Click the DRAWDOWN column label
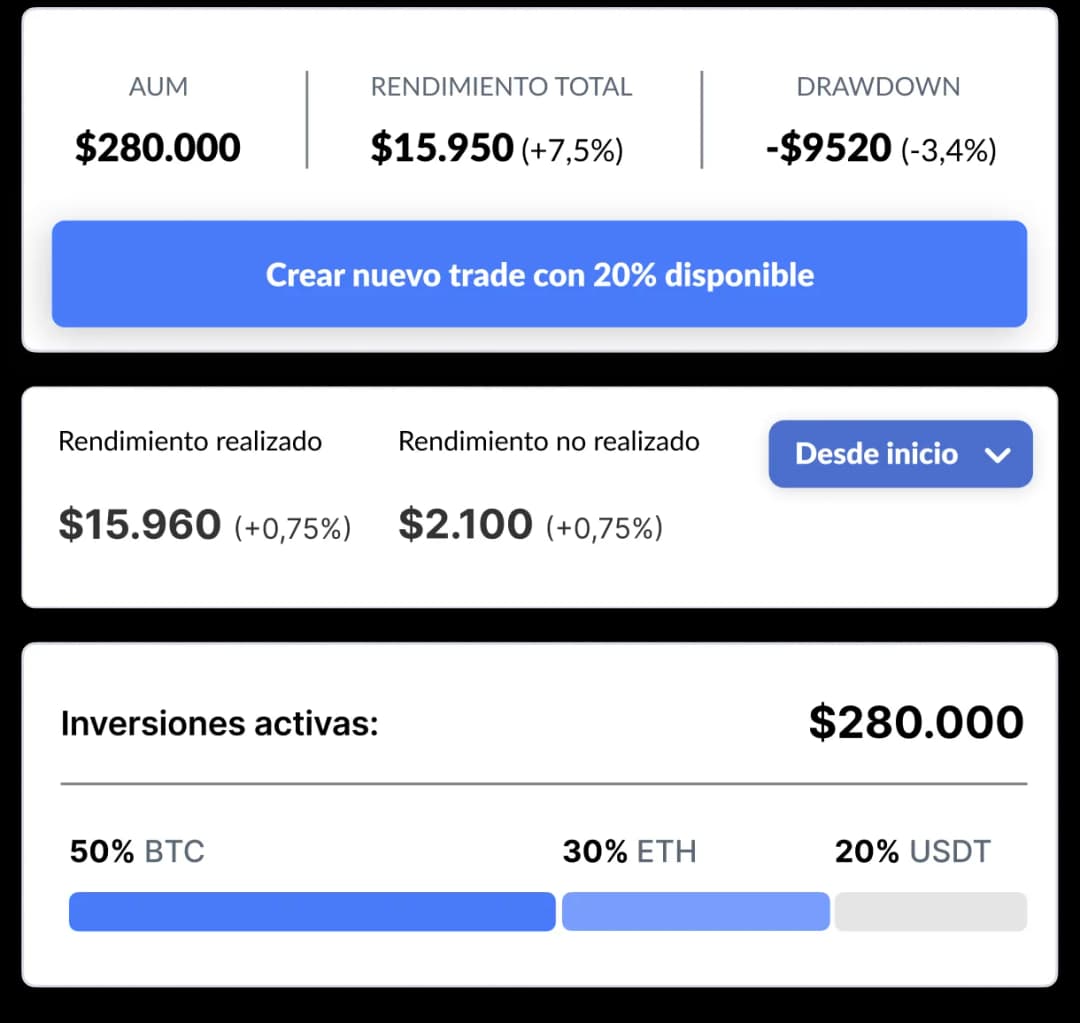 [x=878, y=87]
